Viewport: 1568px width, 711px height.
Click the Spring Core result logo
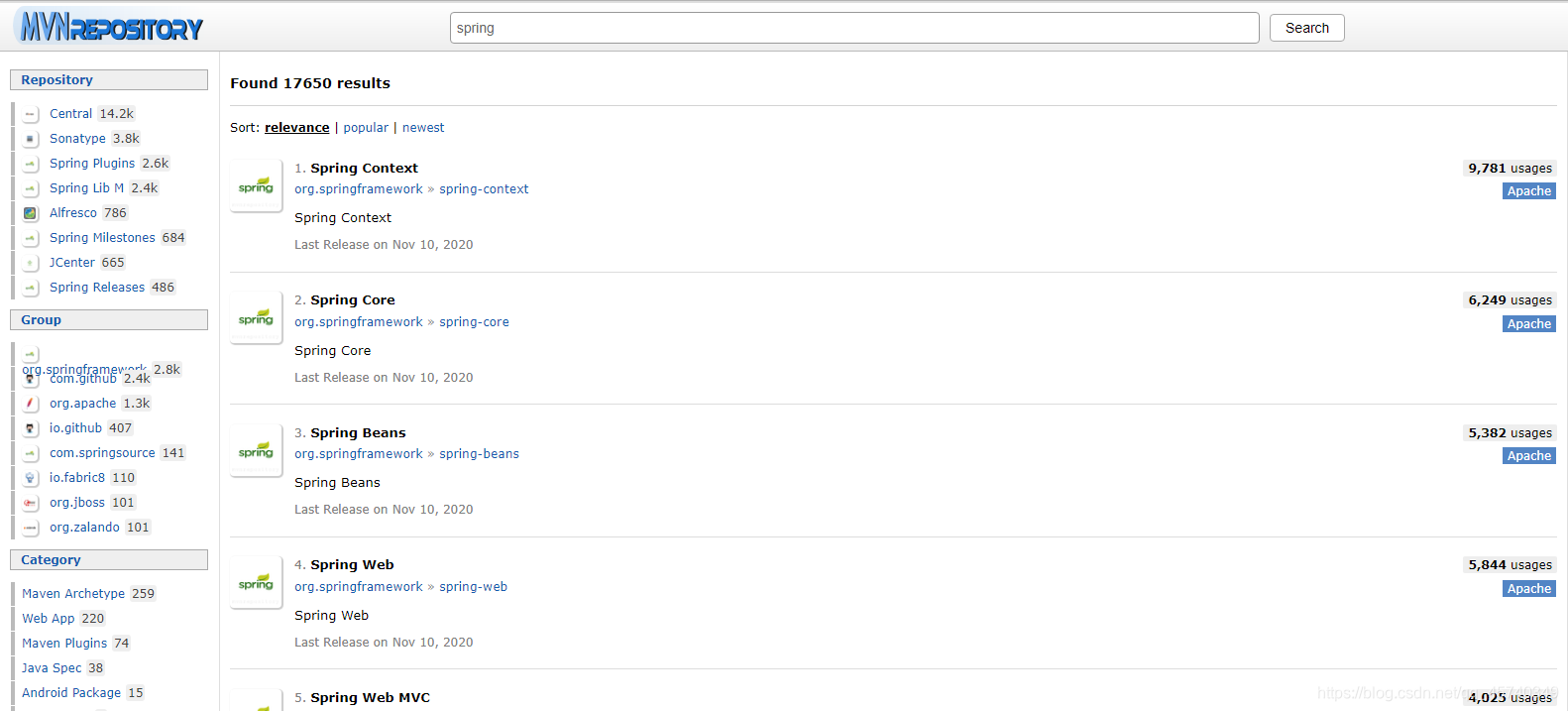[256, 317]
